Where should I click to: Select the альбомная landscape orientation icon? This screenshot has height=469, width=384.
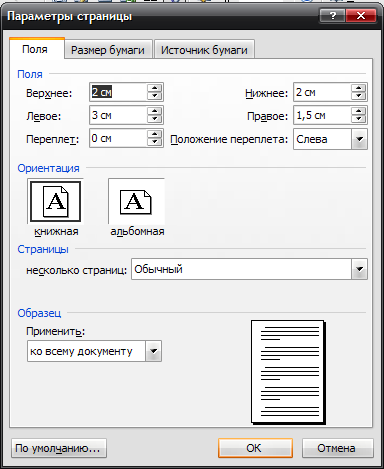[x=136, y=201]
